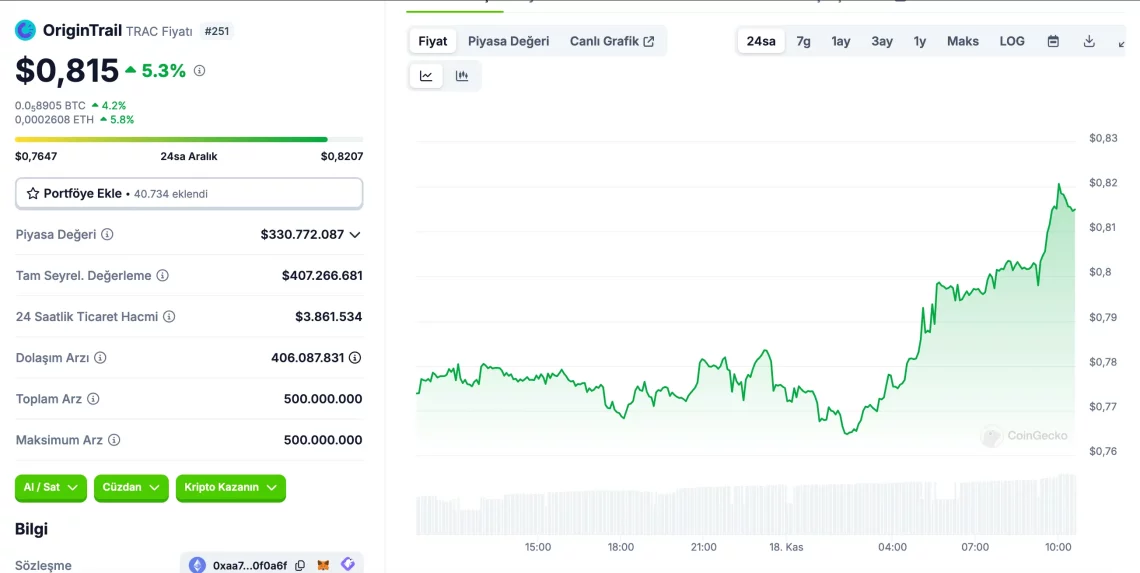Click the #251 rank badge
Viewport: 1140px width, 573px height.
217,31
